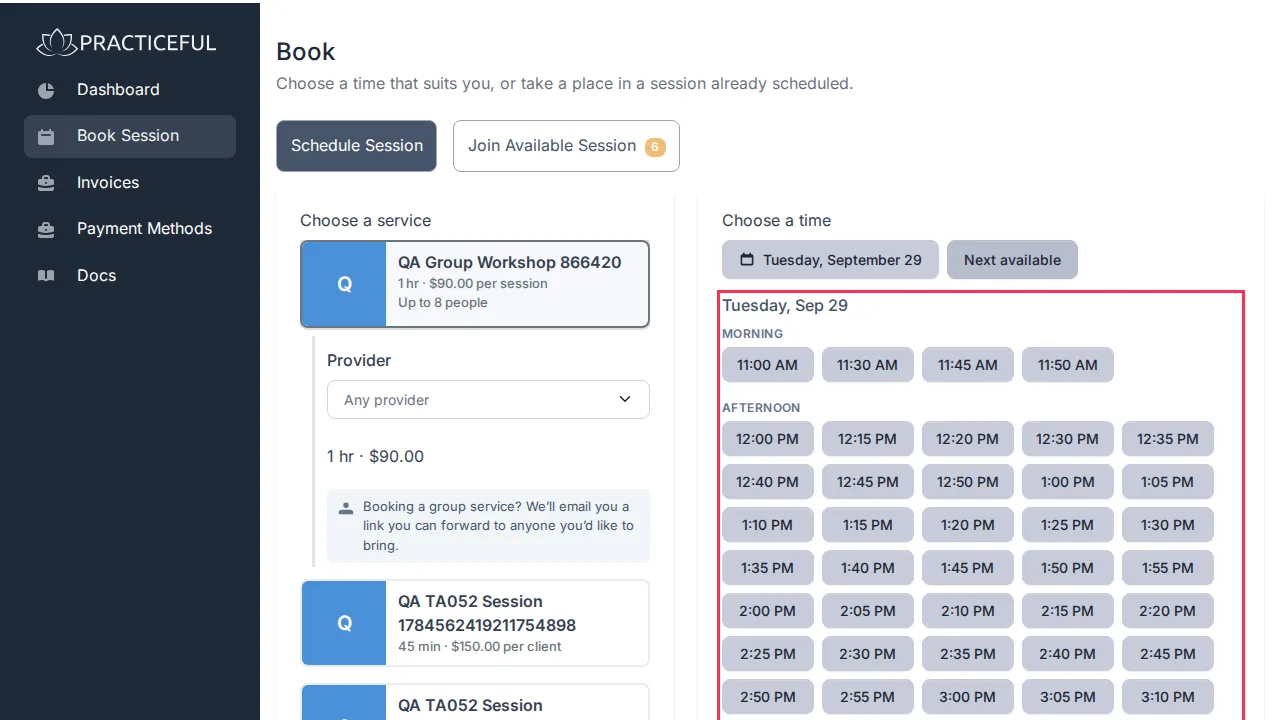
Task: Go to Invoices in the sidebar
Action: [x=130, y=183]
